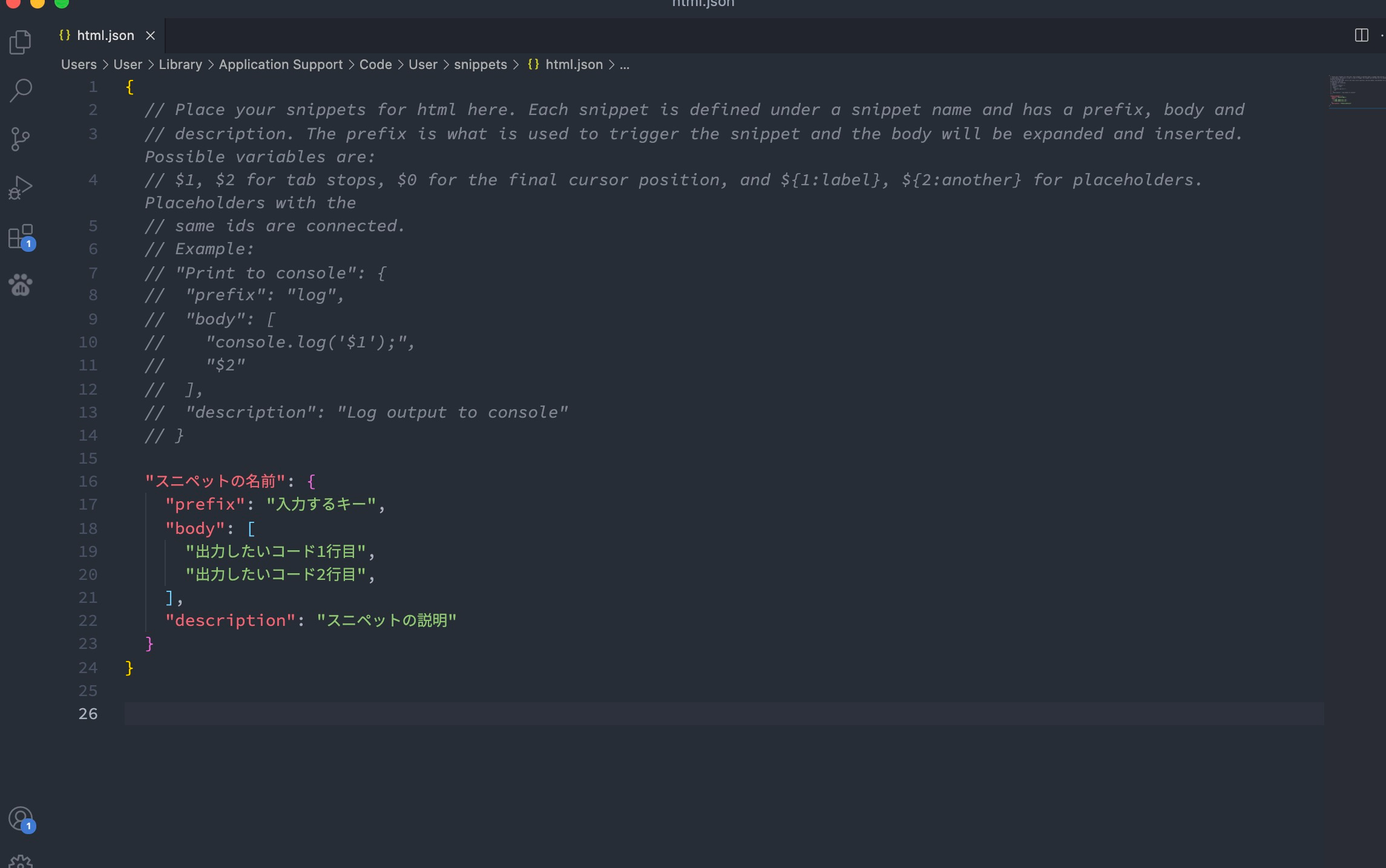Click the comment "// Example:" on line 6
This screenshot has width=1386, height=868.
(x=199, y=249)
